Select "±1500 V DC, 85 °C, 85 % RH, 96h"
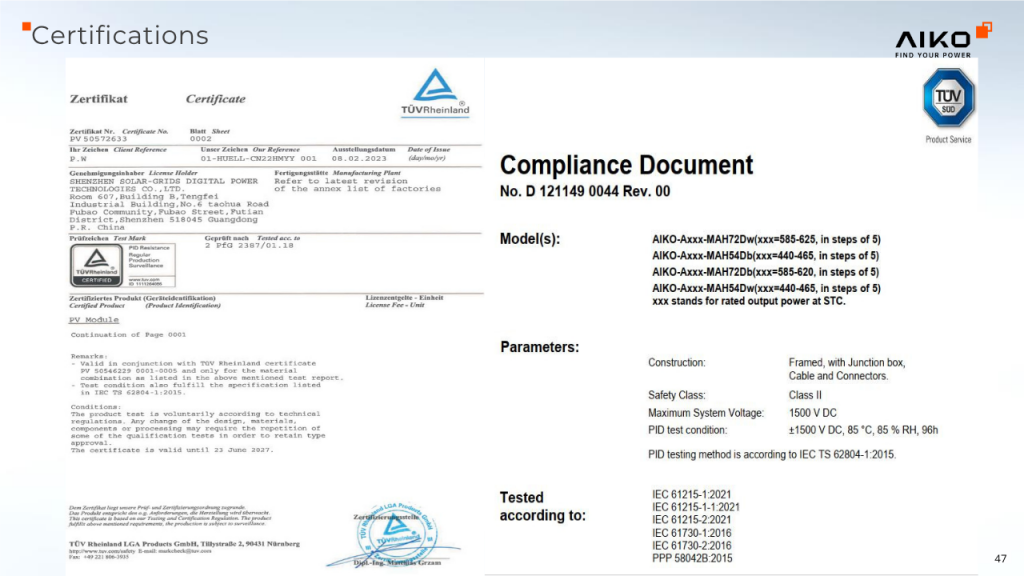 click(863, 430)
